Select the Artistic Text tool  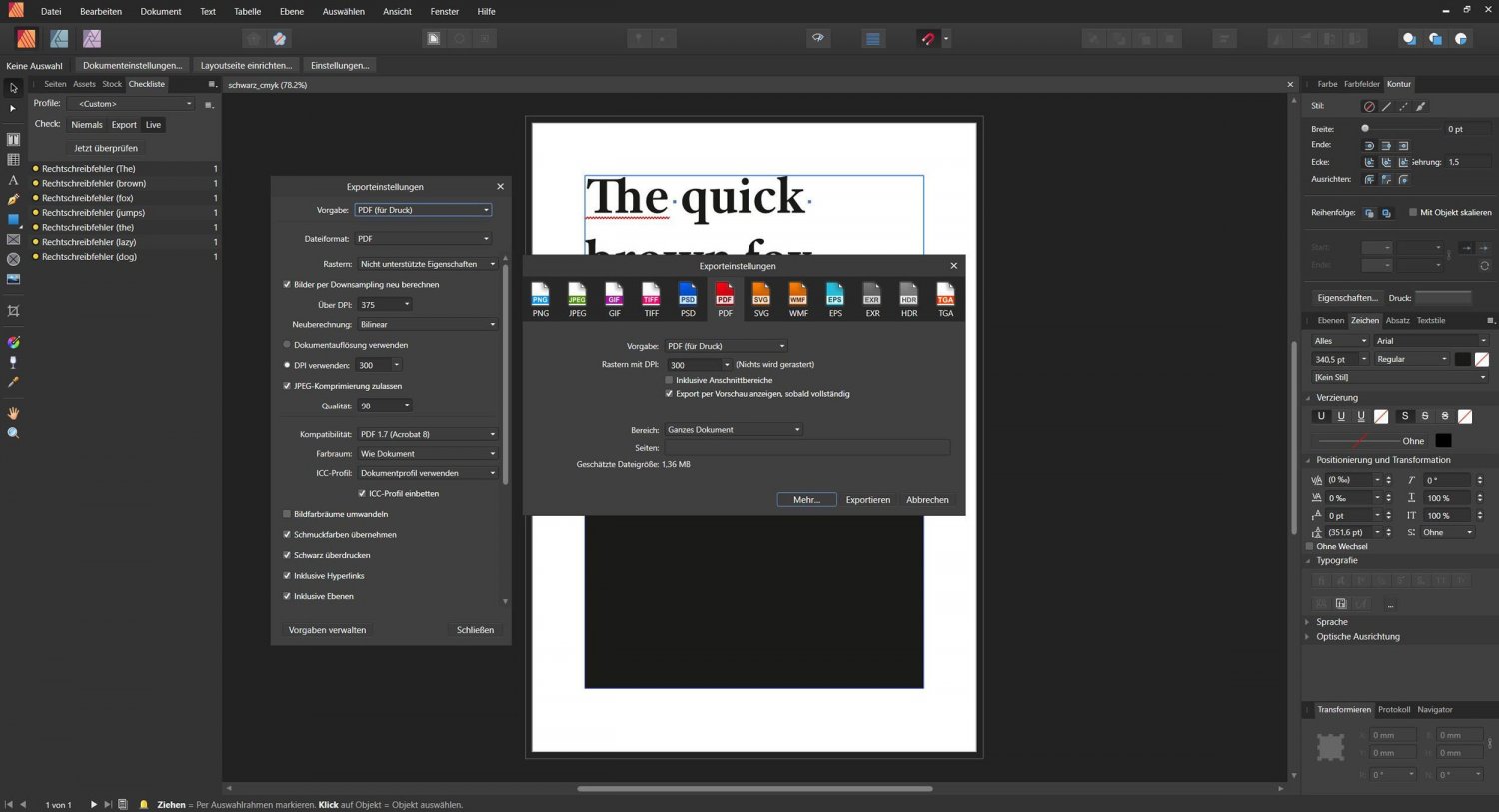[x=13, y=179]
